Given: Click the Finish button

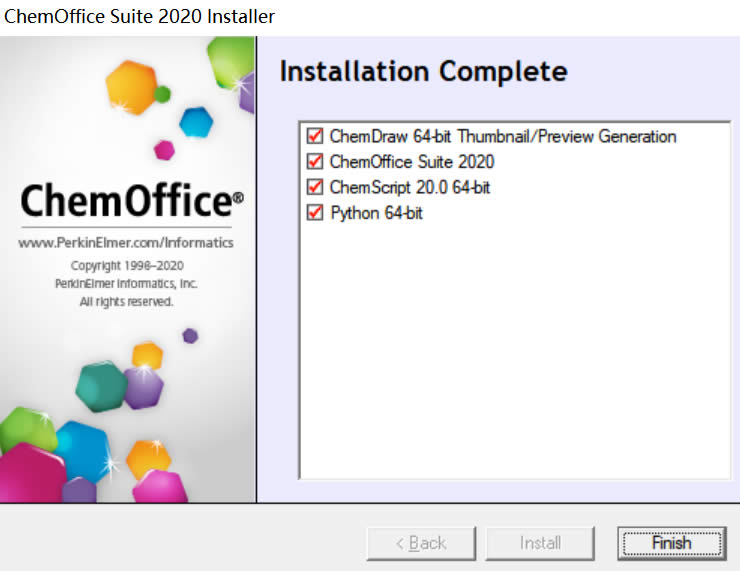Looking at the screenshot, I should (670, 543).
